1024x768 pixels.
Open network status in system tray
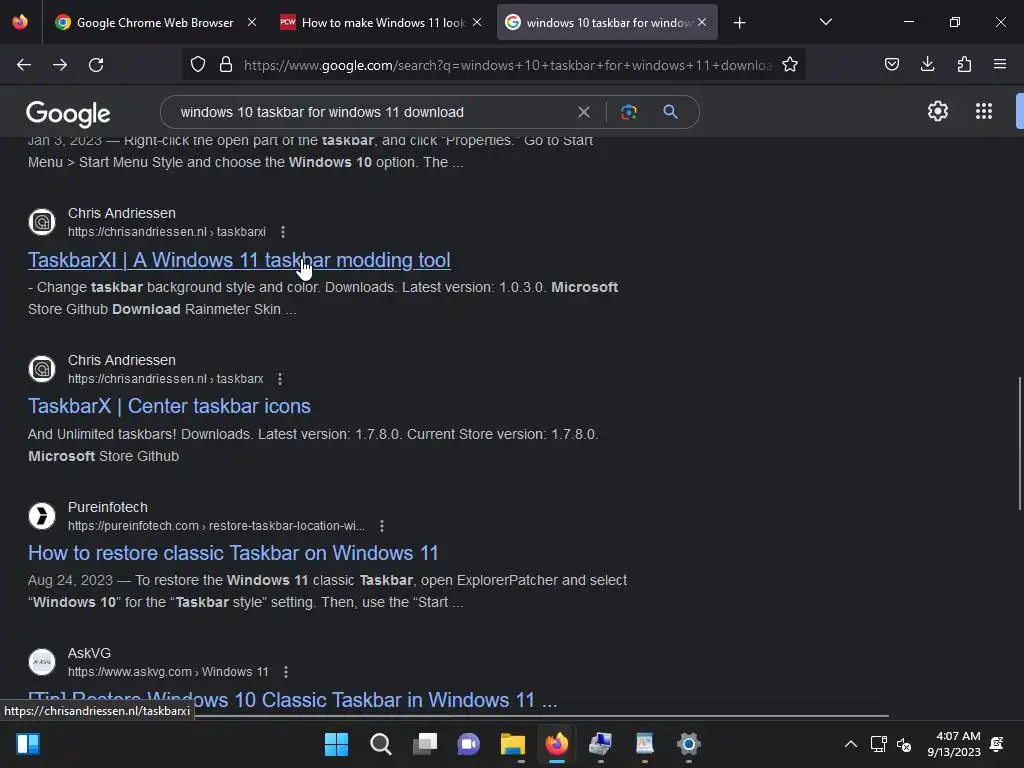[x=878, y=744]
